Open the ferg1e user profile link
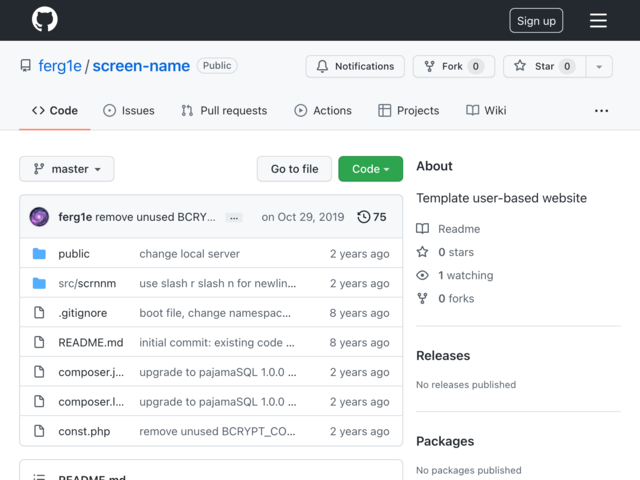Viewport: 640px width, 480px height. pyautogui.click(x=60, y=66)
